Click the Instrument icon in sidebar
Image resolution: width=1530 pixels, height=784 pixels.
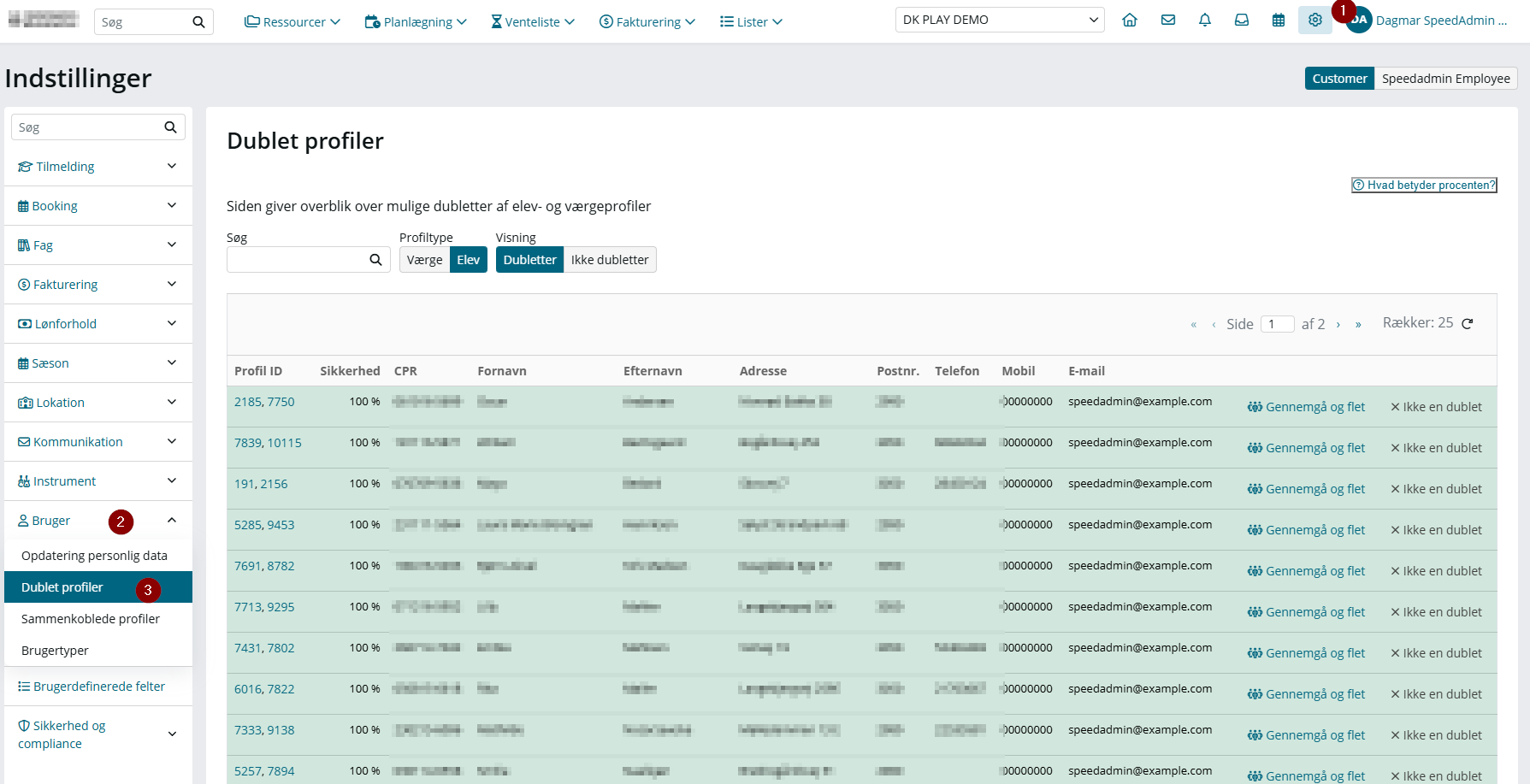tap(24, 481)
